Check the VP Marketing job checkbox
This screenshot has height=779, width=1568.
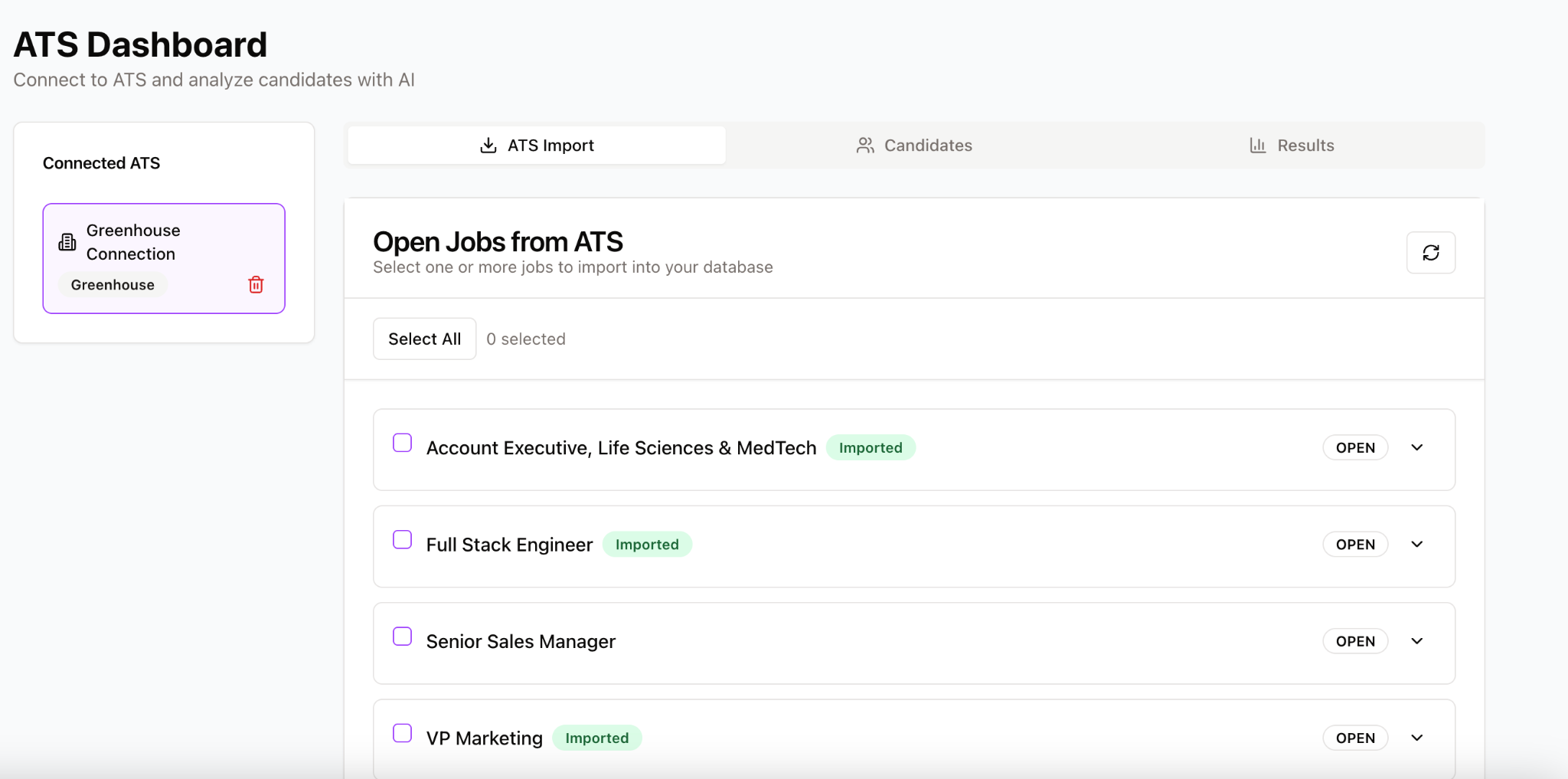pos(402,733)
